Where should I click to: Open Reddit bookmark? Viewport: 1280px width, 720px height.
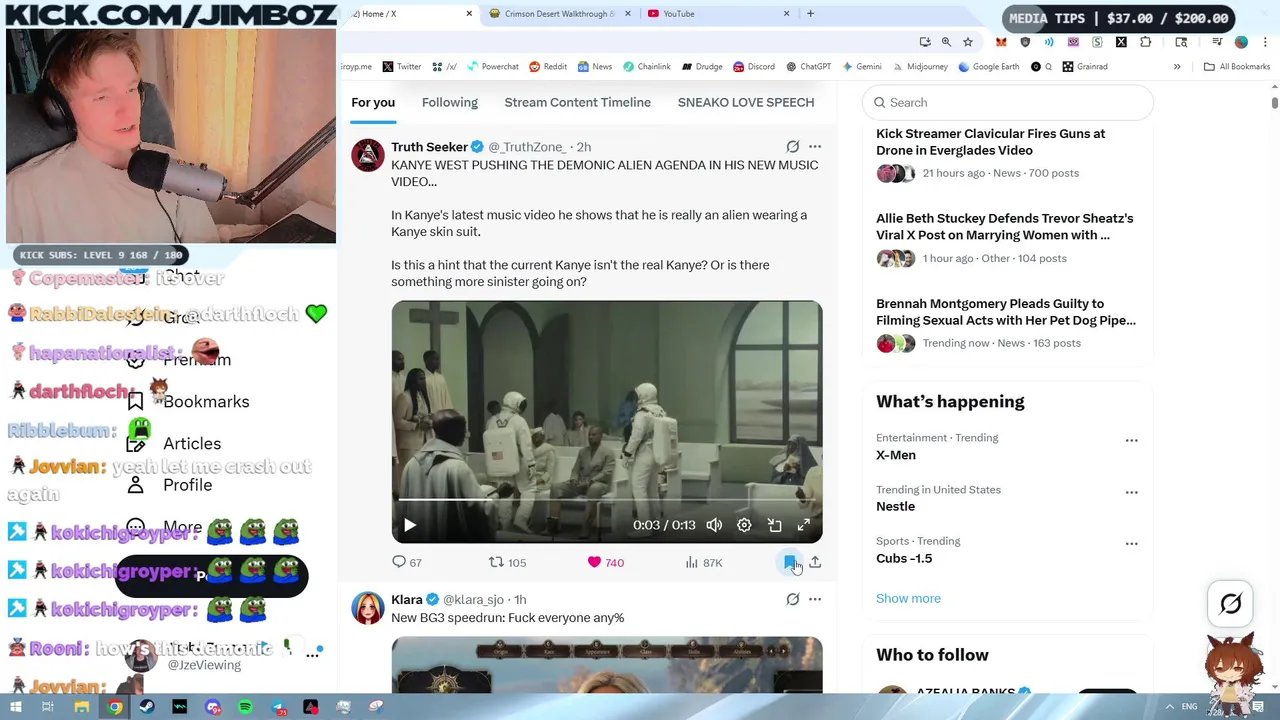(548, 67)
